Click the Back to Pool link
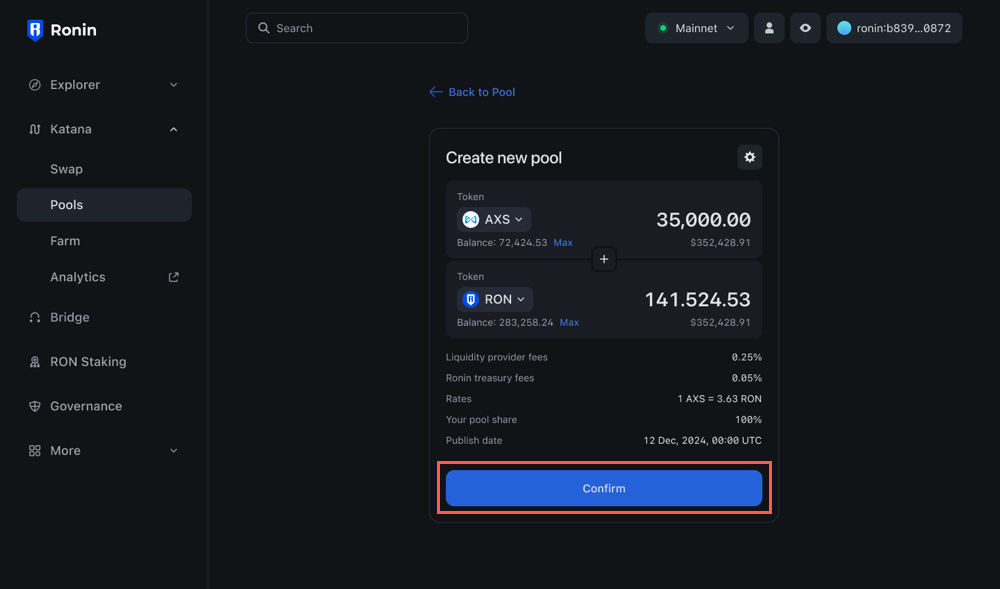The width and height of the screenshot is (1000, 589). click(471, 92)
